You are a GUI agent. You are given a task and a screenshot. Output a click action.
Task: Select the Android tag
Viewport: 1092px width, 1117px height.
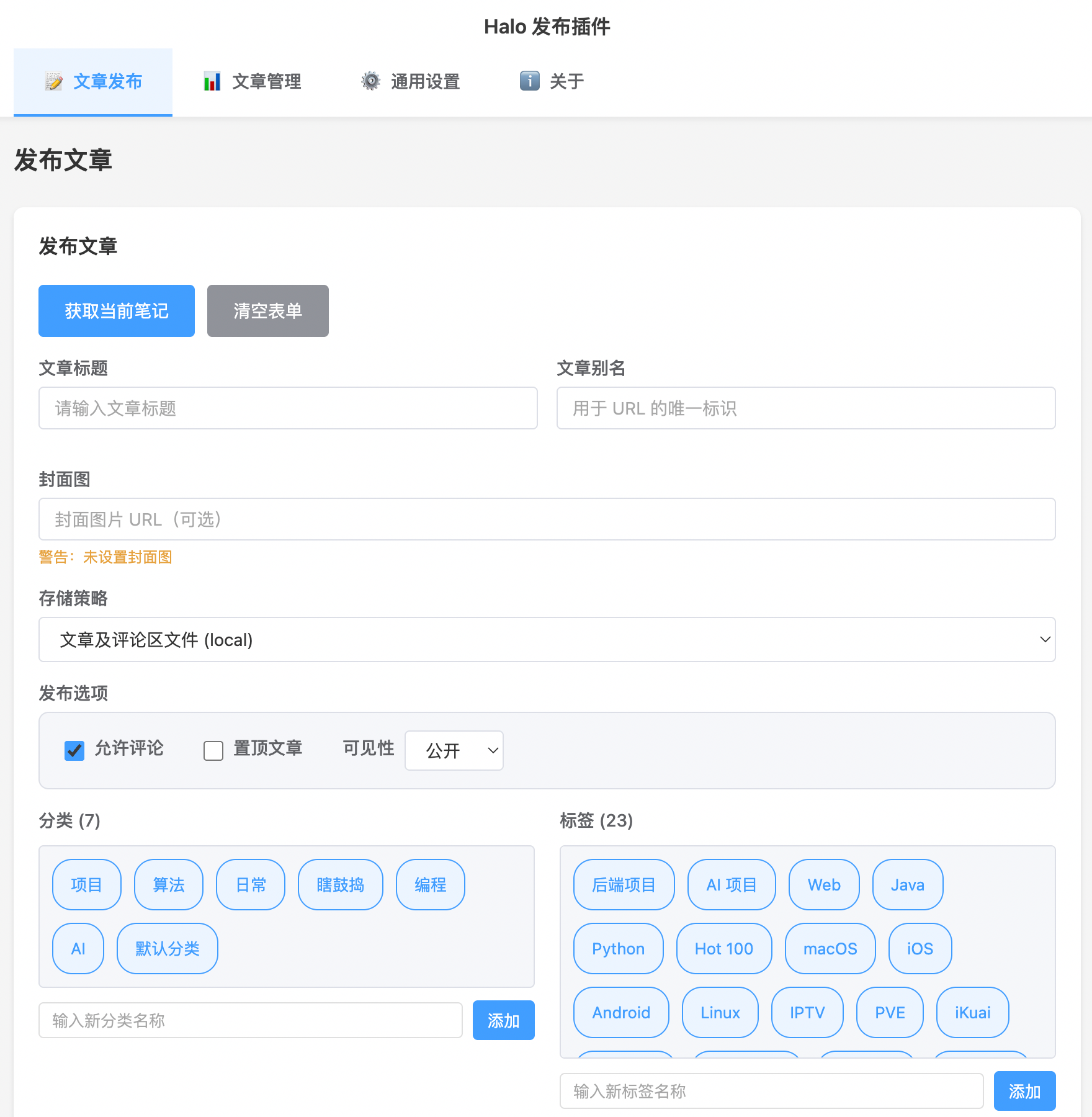tap(621, 1013)
